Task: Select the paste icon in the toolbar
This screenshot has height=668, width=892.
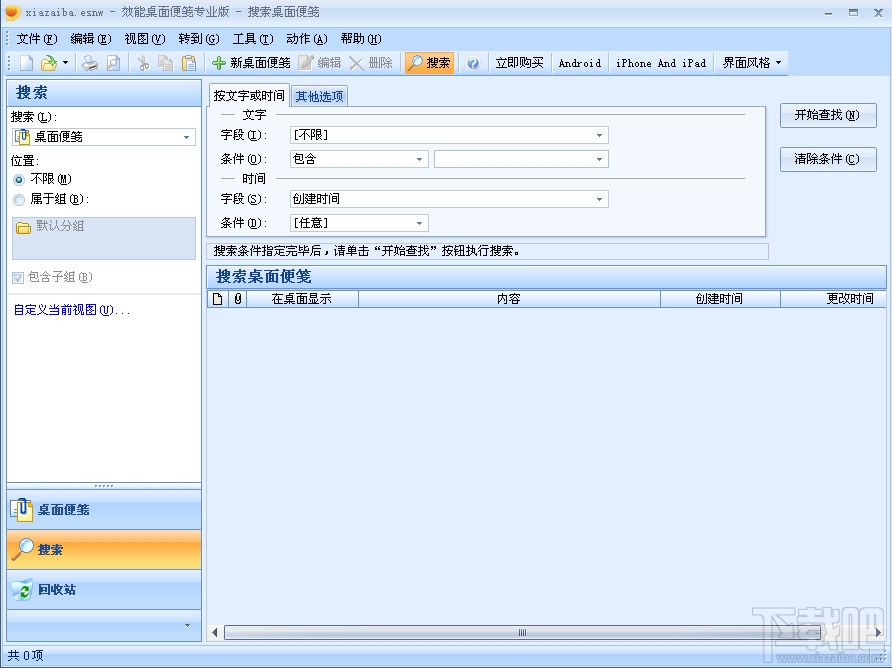Action: pyautogui.click(x=188, y=62)
